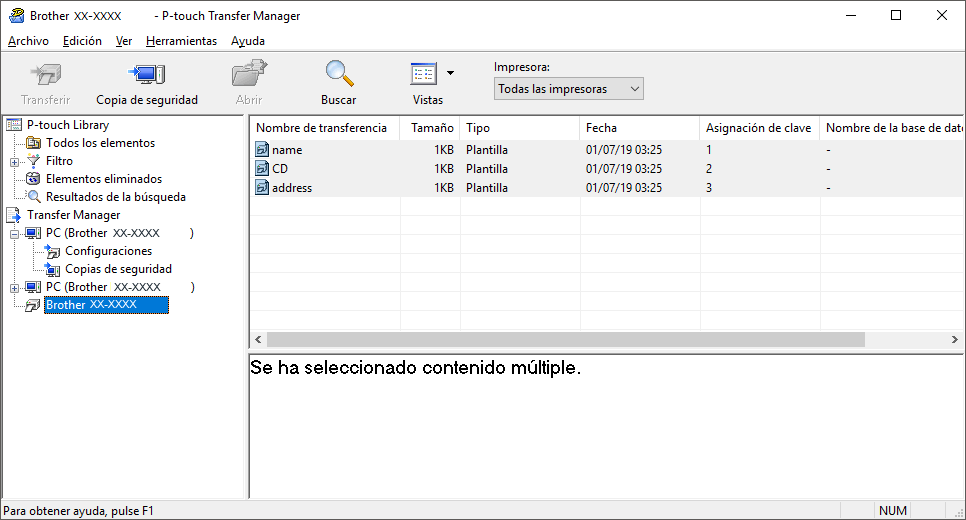
Task: Click the Buscar magnifier icon
Action: point(339,73)
